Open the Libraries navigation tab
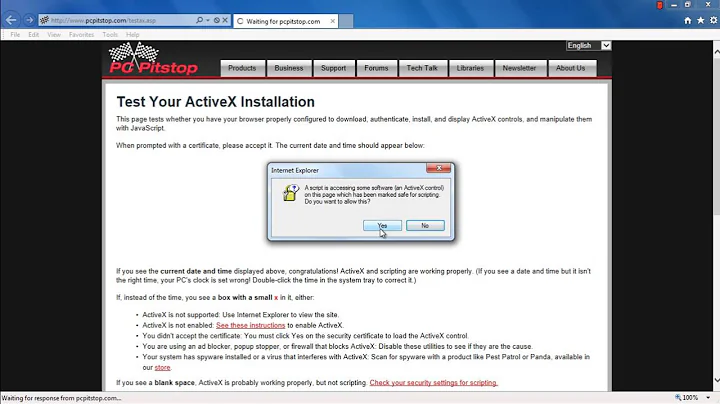Screen dimensions: 720x404 click(x=470, y=68)
